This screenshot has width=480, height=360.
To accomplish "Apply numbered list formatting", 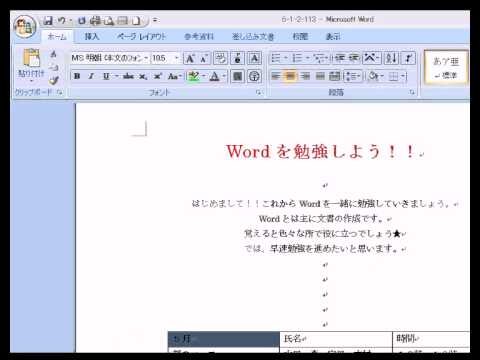I will tap(297, 58).
